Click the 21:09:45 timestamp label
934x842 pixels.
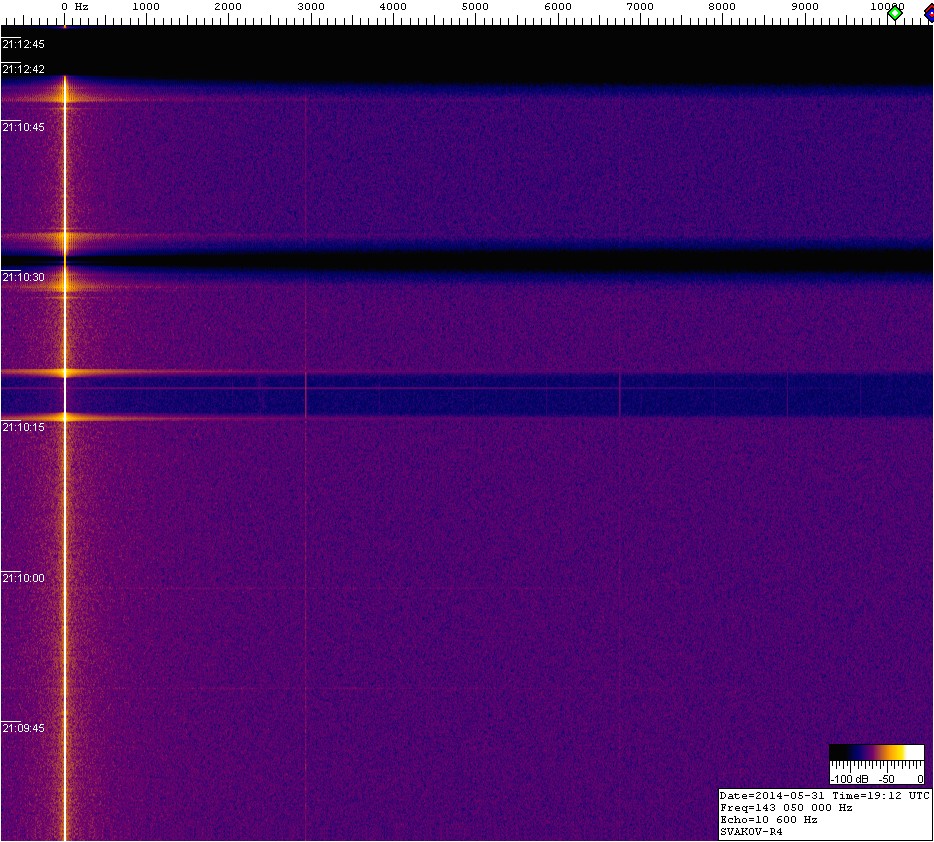point(24,728)
